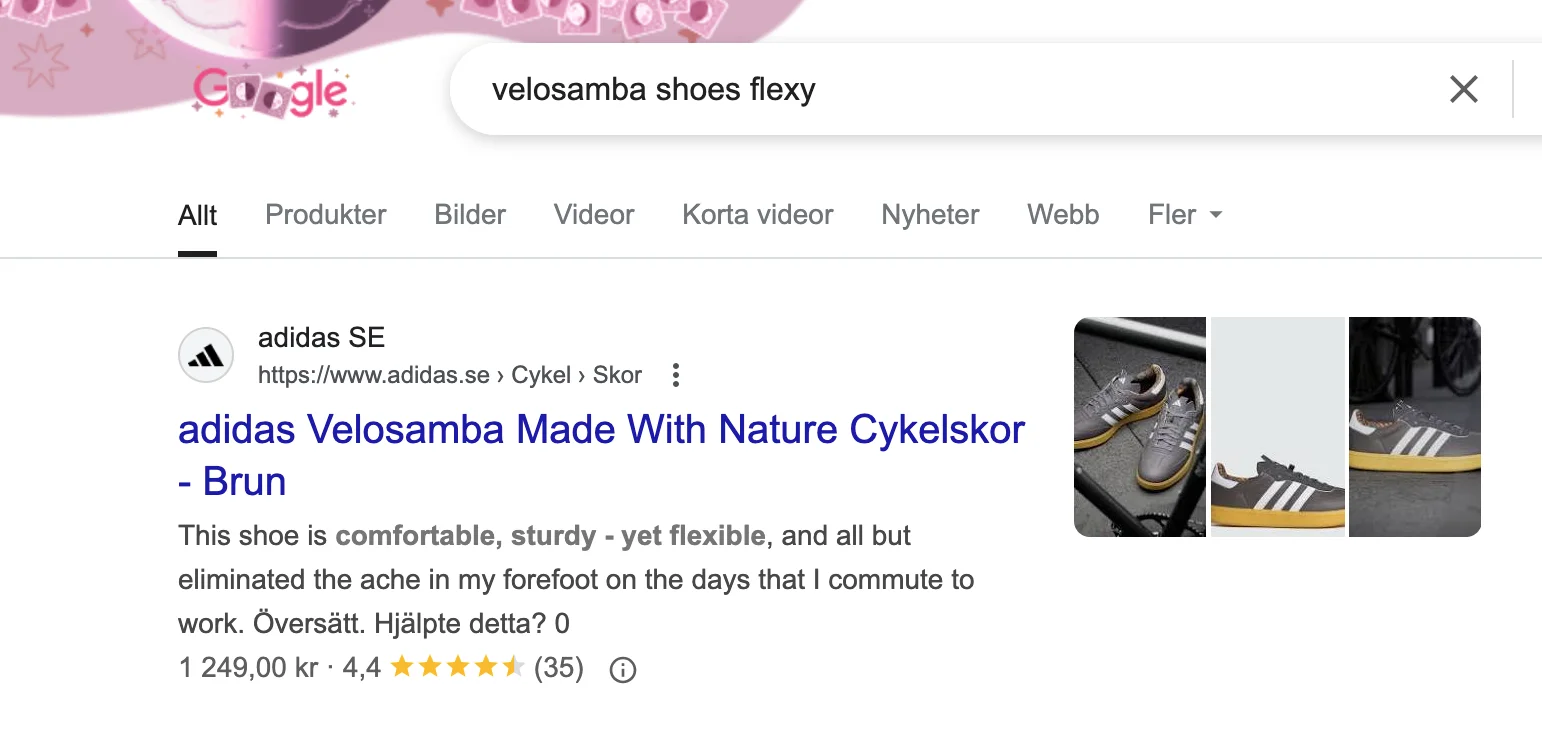Switch to the Bilder tab
The image size is (1542, 740).
click(470, 215)
